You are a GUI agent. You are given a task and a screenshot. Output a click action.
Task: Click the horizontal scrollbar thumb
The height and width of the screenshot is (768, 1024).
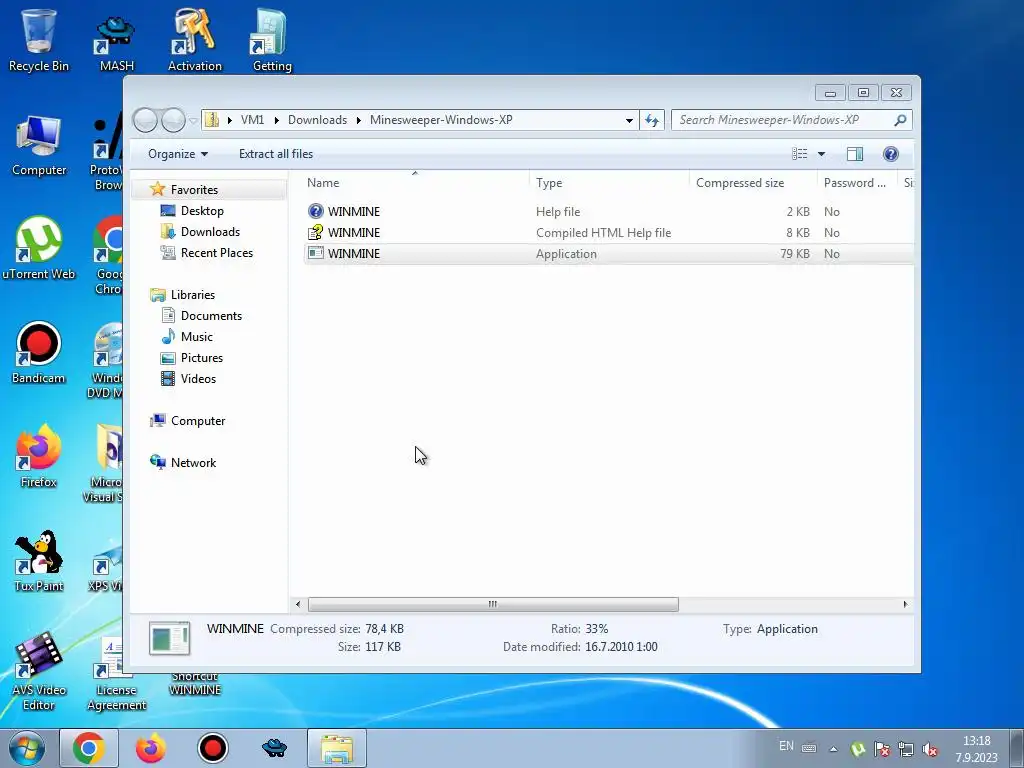click(493, 604)
